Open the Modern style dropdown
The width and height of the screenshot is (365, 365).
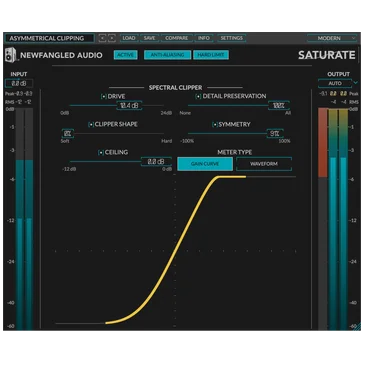(x=332, y=38)
